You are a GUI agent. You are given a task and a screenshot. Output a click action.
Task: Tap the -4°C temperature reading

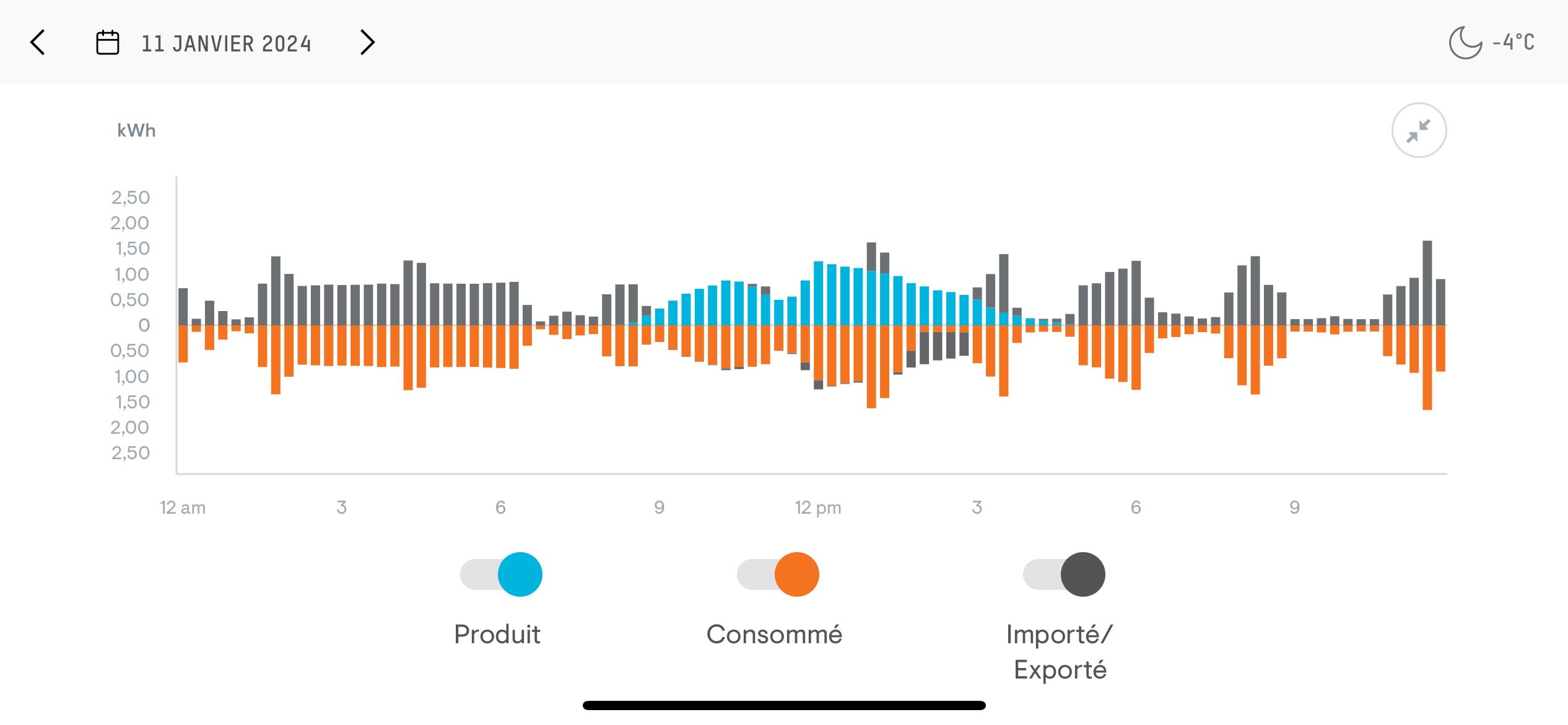[x=1514, y=42]
